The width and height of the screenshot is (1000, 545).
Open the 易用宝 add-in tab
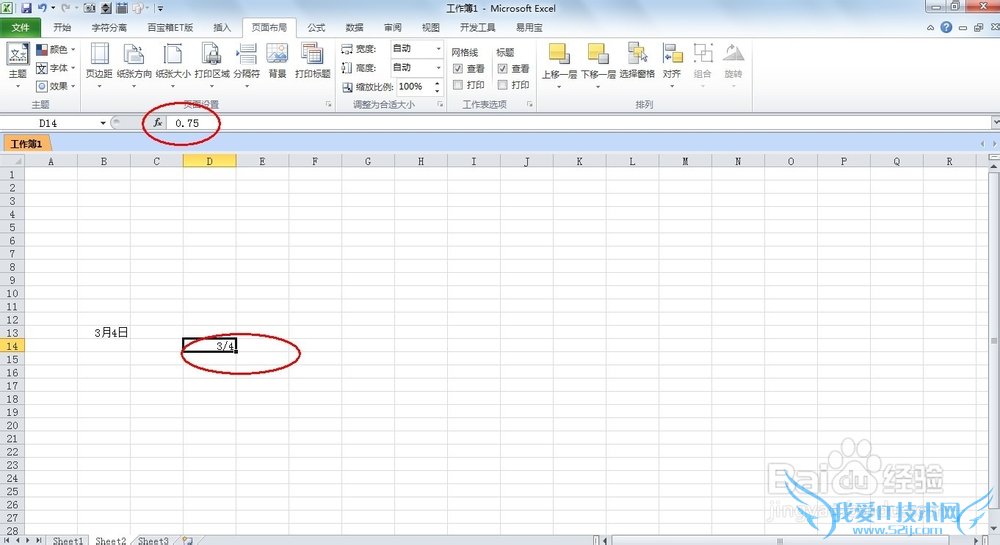coord(529,27)
